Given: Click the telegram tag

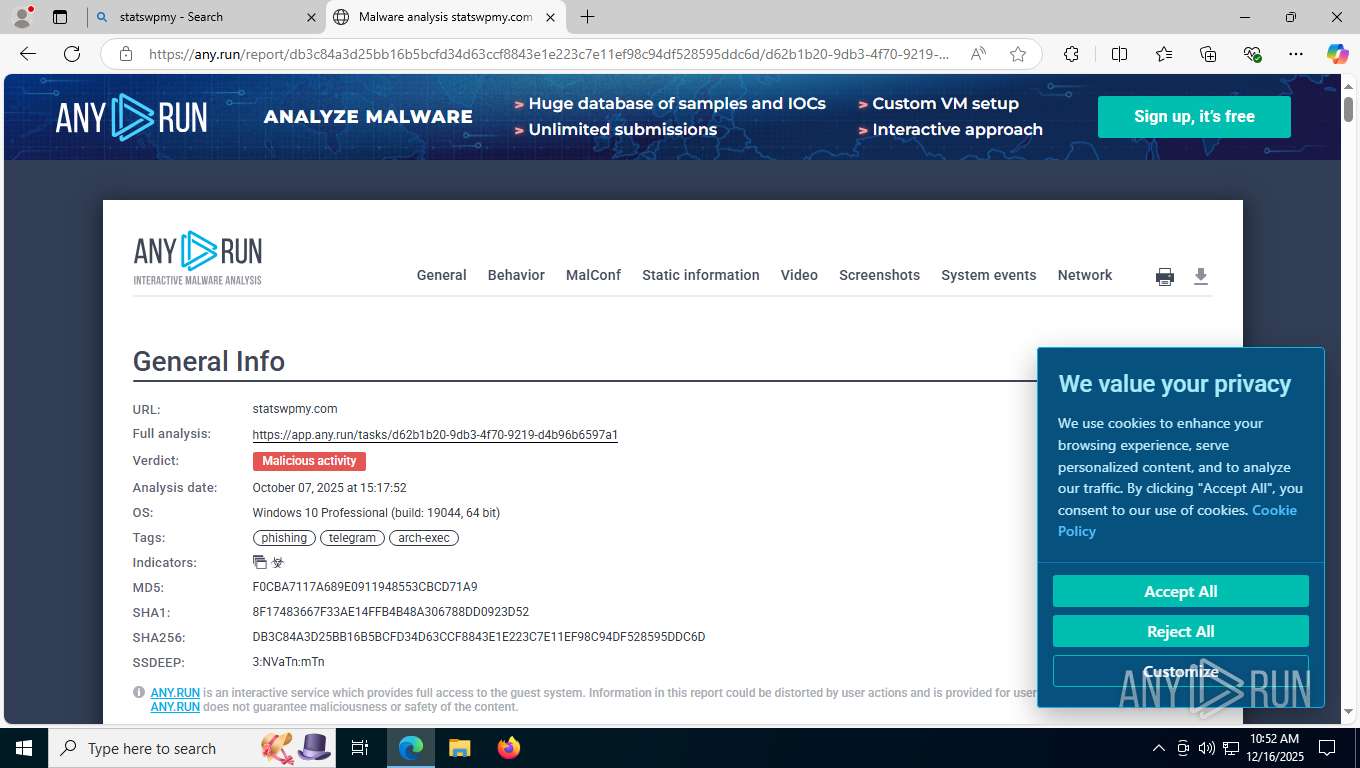Looking at the screenshot, I should click(x=352, y=538).
